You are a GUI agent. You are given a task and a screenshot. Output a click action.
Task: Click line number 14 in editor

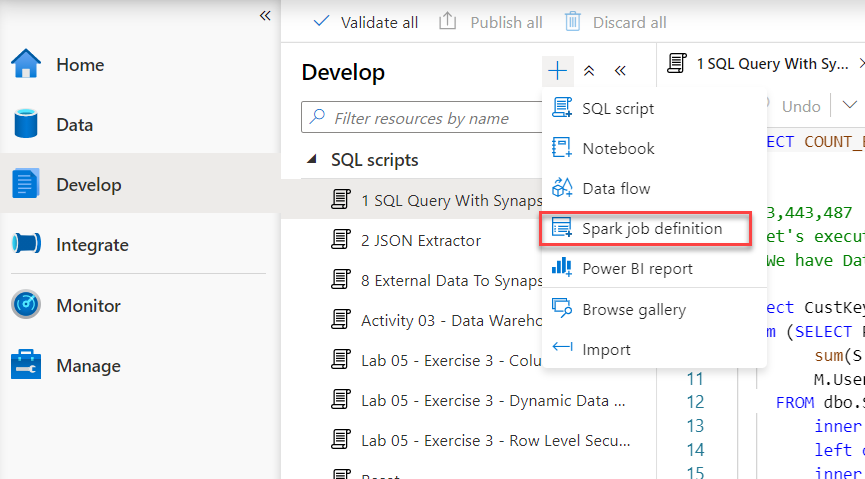coord(695,450)
